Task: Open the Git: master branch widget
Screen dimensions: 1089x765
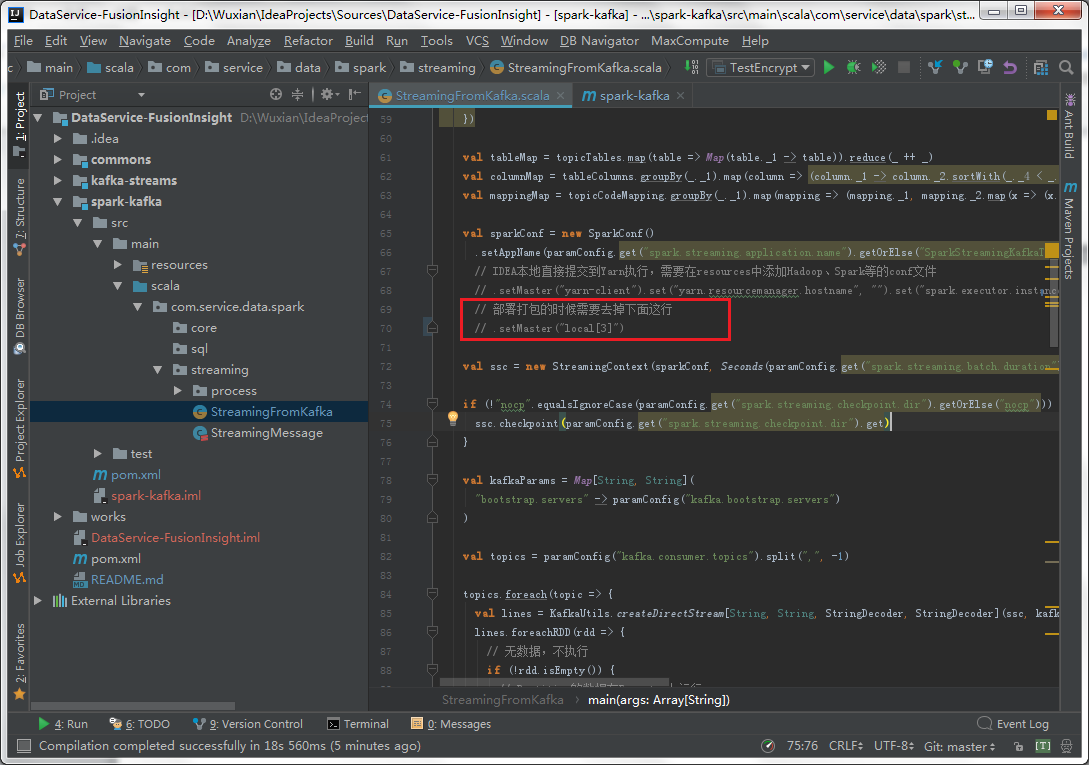Action: 960,746
